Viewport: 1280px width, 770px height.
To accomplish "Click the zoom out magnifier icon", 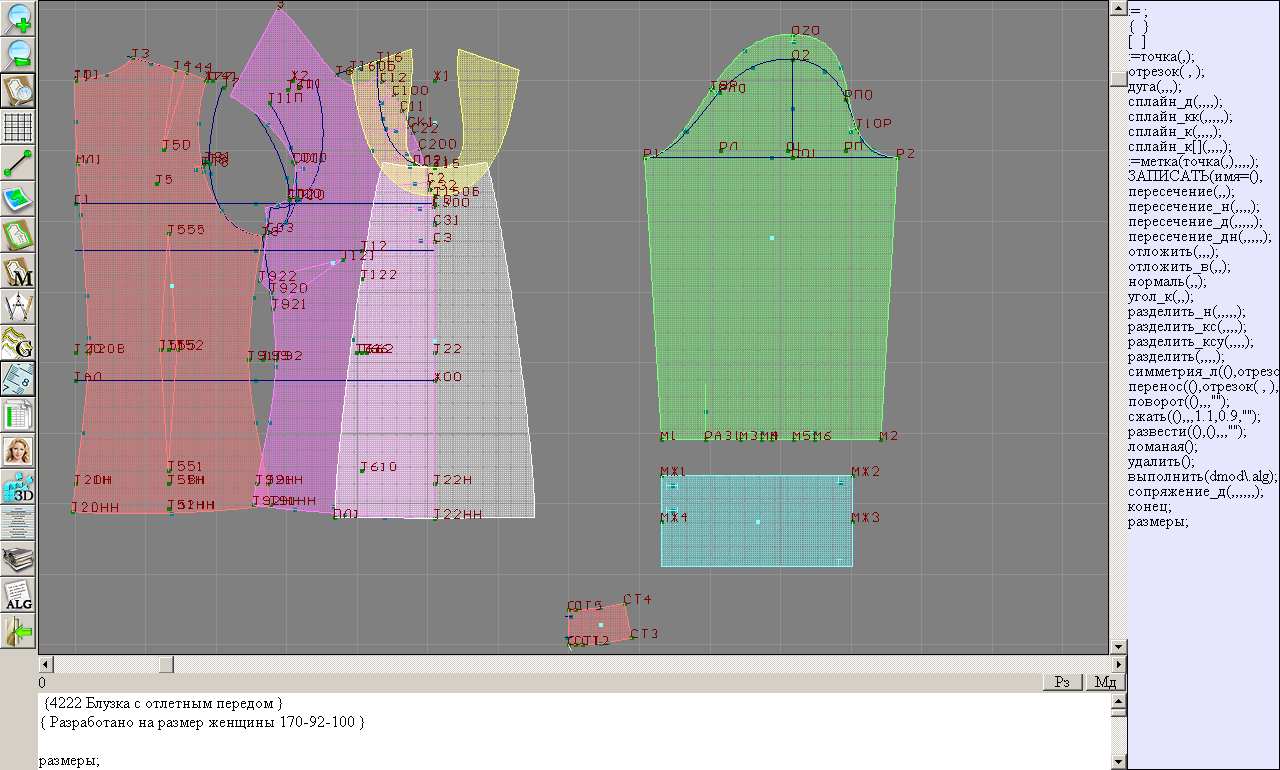I will (x=19, y=53).
